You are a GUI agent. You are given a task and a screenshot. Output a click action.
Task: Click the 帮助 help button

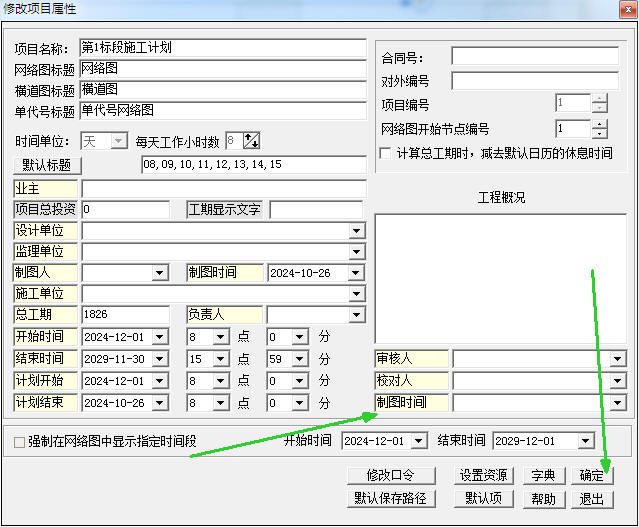[x=544, y=498]
